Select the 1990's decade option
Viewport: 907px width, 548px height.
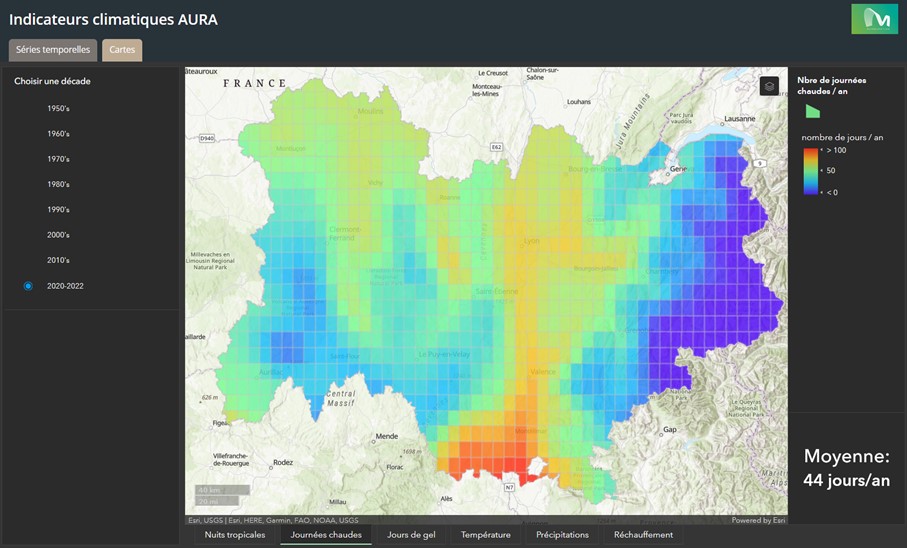coord(58,209)
